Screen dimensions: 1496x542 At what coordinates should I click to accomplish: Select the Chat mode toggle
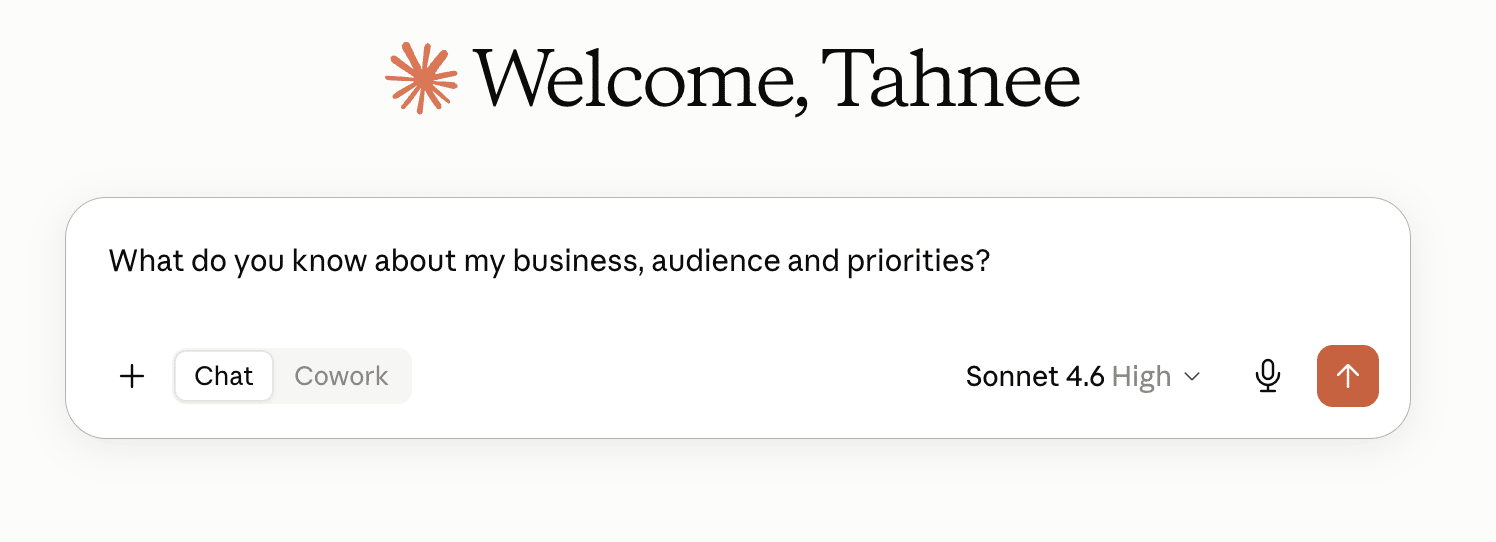[x=223, y=376]
